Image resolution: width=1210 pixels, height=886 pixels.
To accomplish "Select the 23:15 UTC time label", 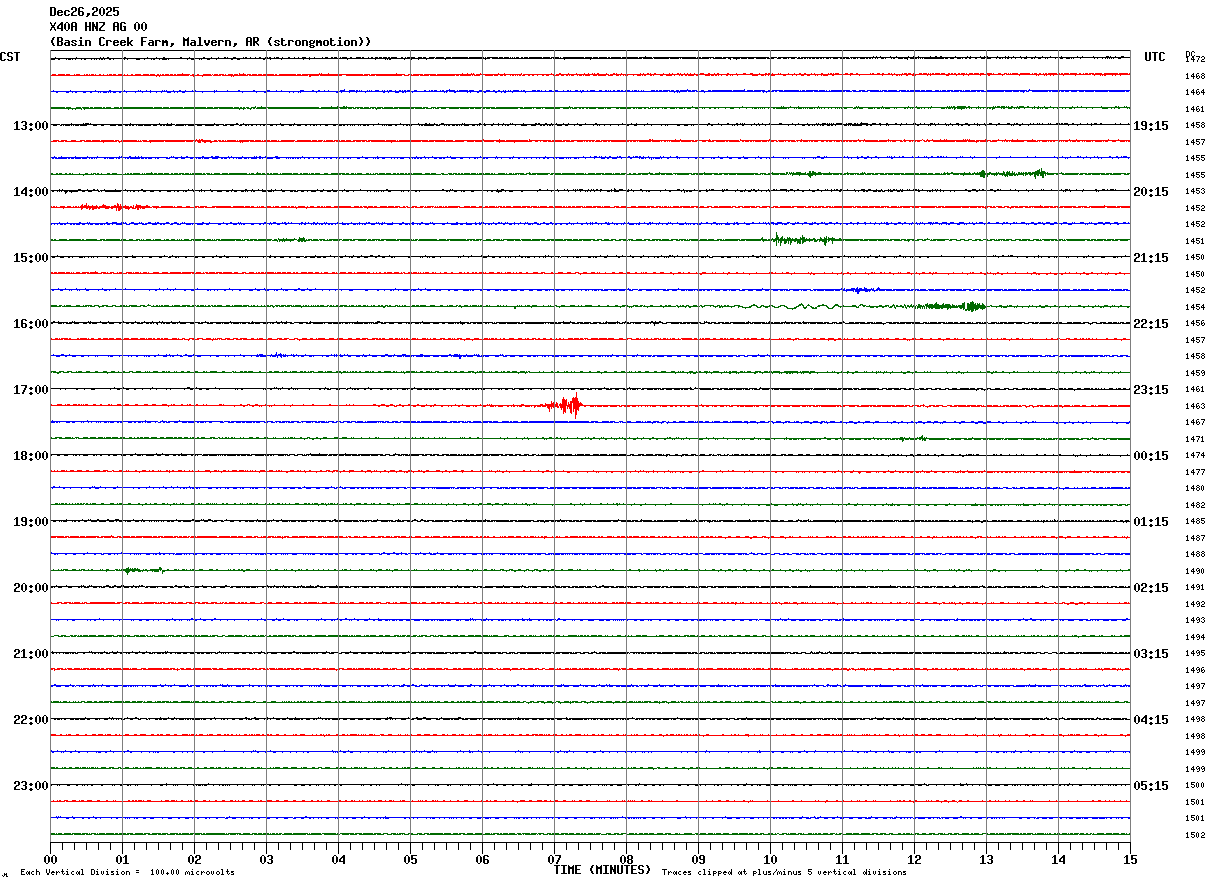I will tap(1151, 390).
